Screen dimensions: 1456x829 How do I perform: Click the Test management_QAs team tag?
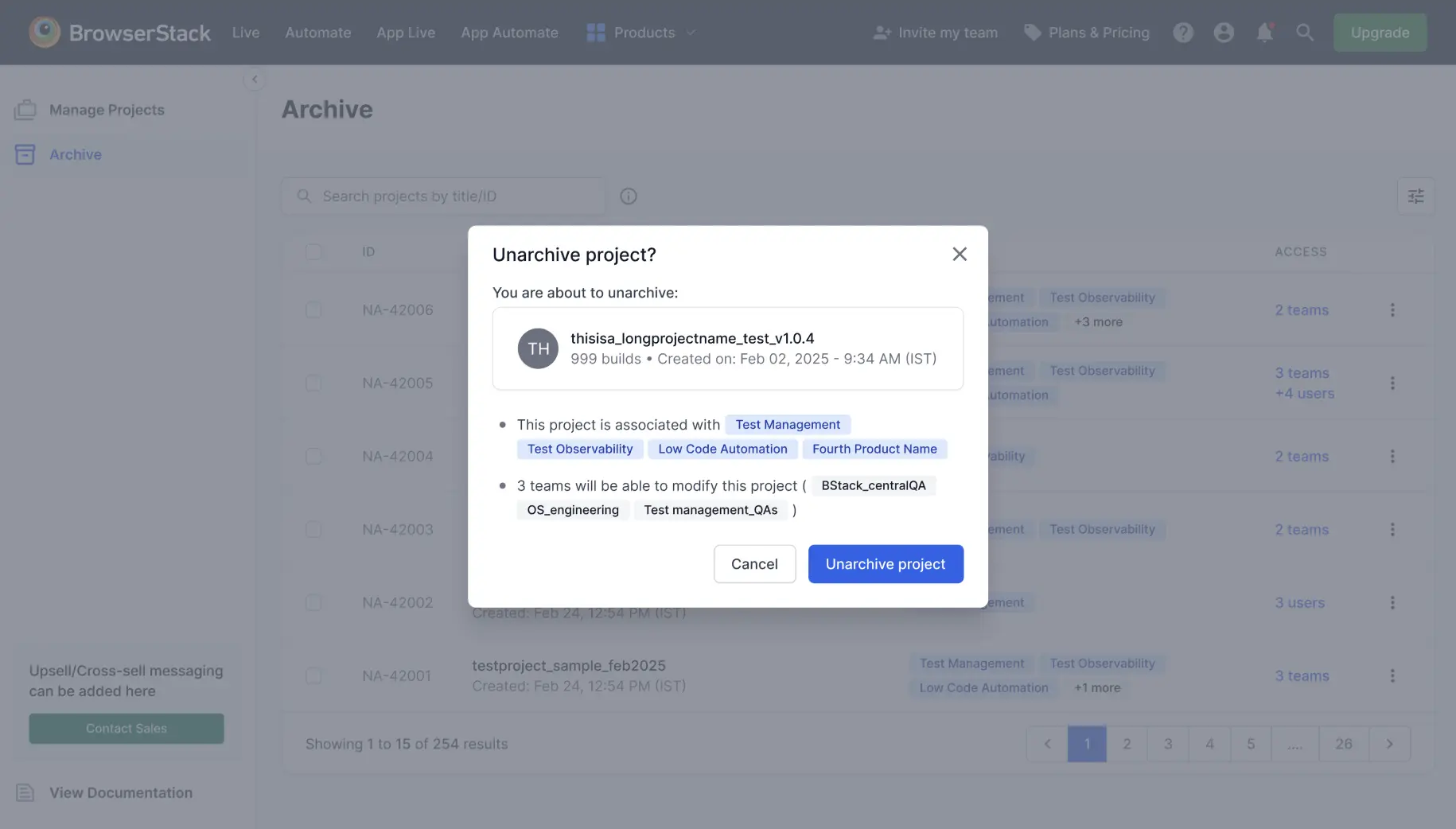click(x=710, y=510)
